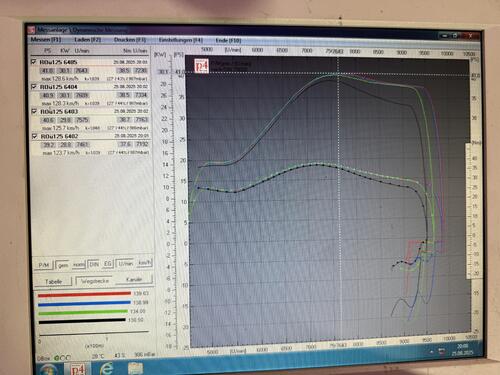The image size is (500, 375).
Task: Set the x-axis to km/h
Action: [x=144, y=263]
